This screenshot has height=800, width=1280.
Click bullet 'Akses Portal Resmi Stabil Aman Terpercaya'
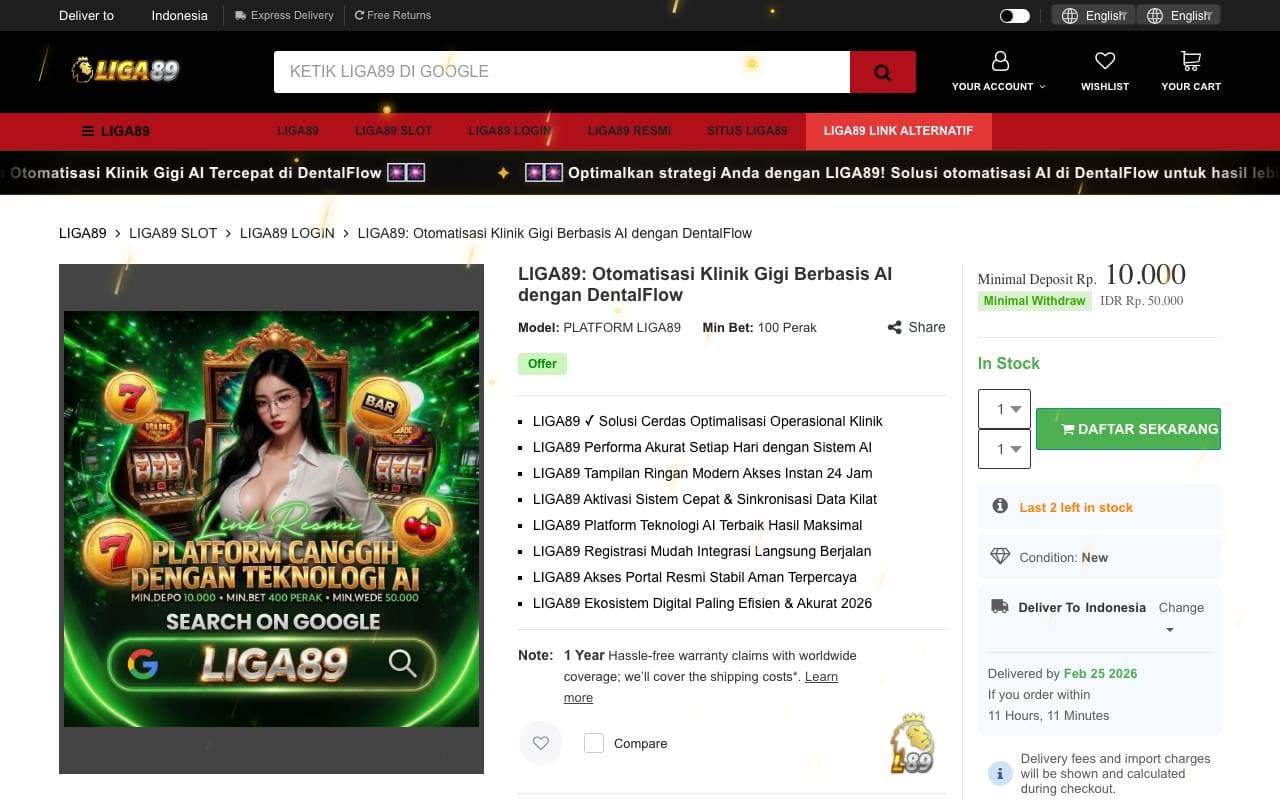(x=695, y=577)
